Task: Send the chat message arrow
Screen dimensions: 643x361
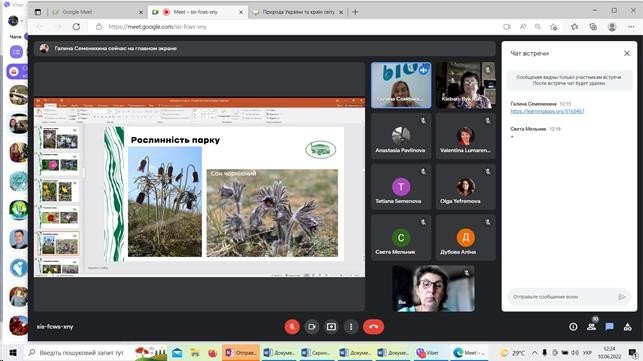Action: (622, 297)
